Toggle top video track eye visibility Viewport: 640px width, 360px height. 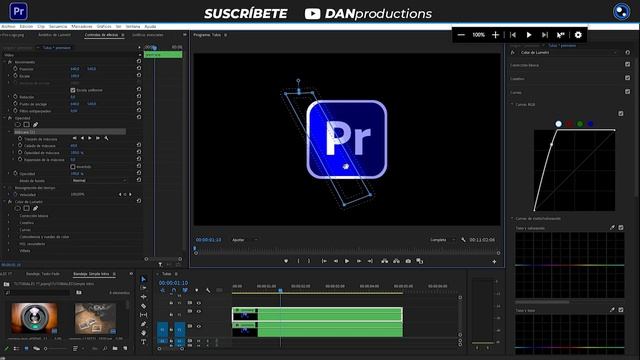(199, 303)
